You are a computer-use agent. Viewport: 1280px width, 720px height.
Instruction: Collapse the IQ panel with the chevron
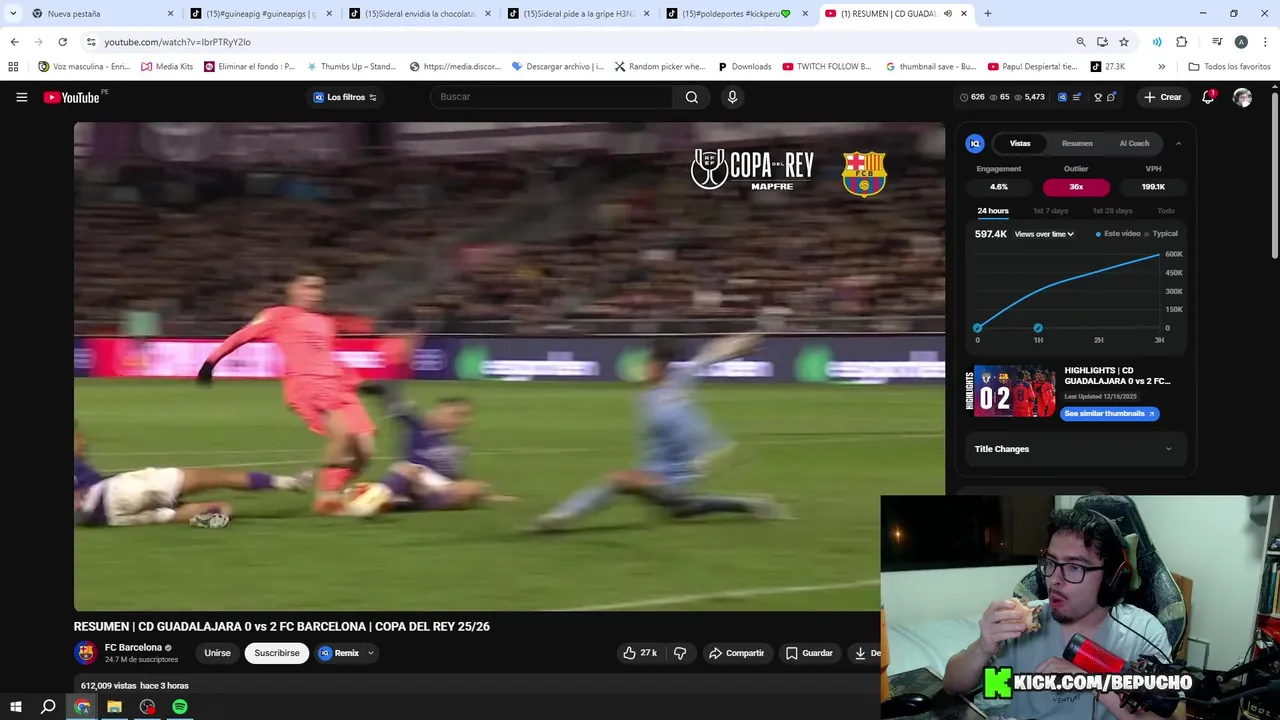click(x=1178, y=143)
